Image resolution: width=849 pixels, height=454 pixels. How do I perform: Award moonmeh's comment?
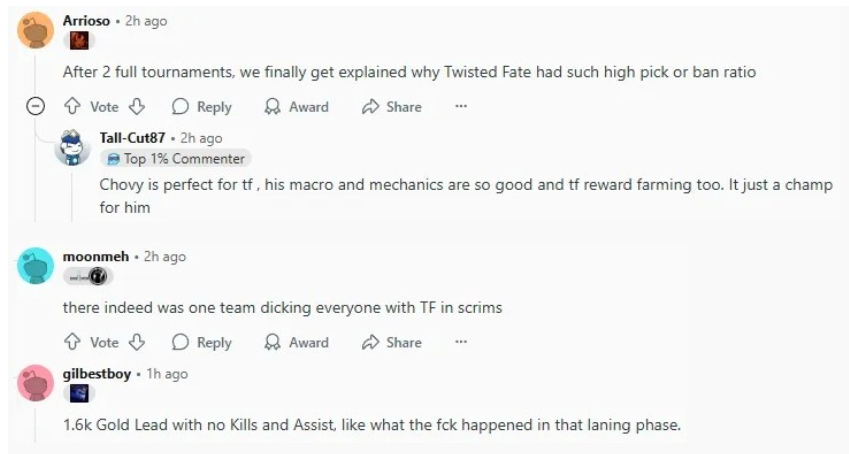296,342
